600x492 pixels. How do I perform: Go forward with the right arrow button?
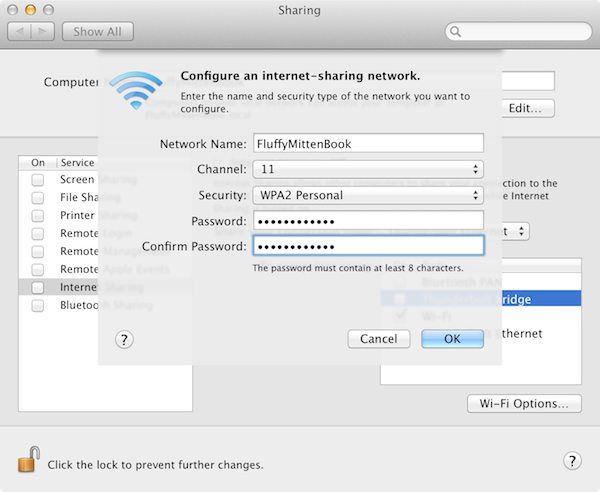point(42,31)
